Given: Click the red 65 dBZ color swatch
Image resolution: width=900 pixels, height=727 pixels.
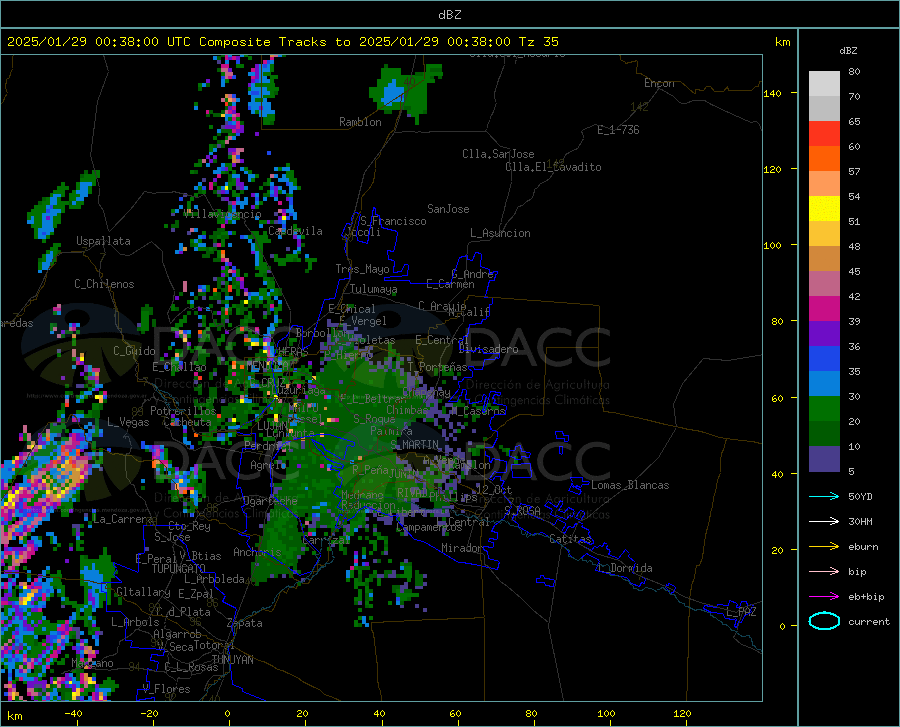Looking at the screenshot, I should click(824, 134).
